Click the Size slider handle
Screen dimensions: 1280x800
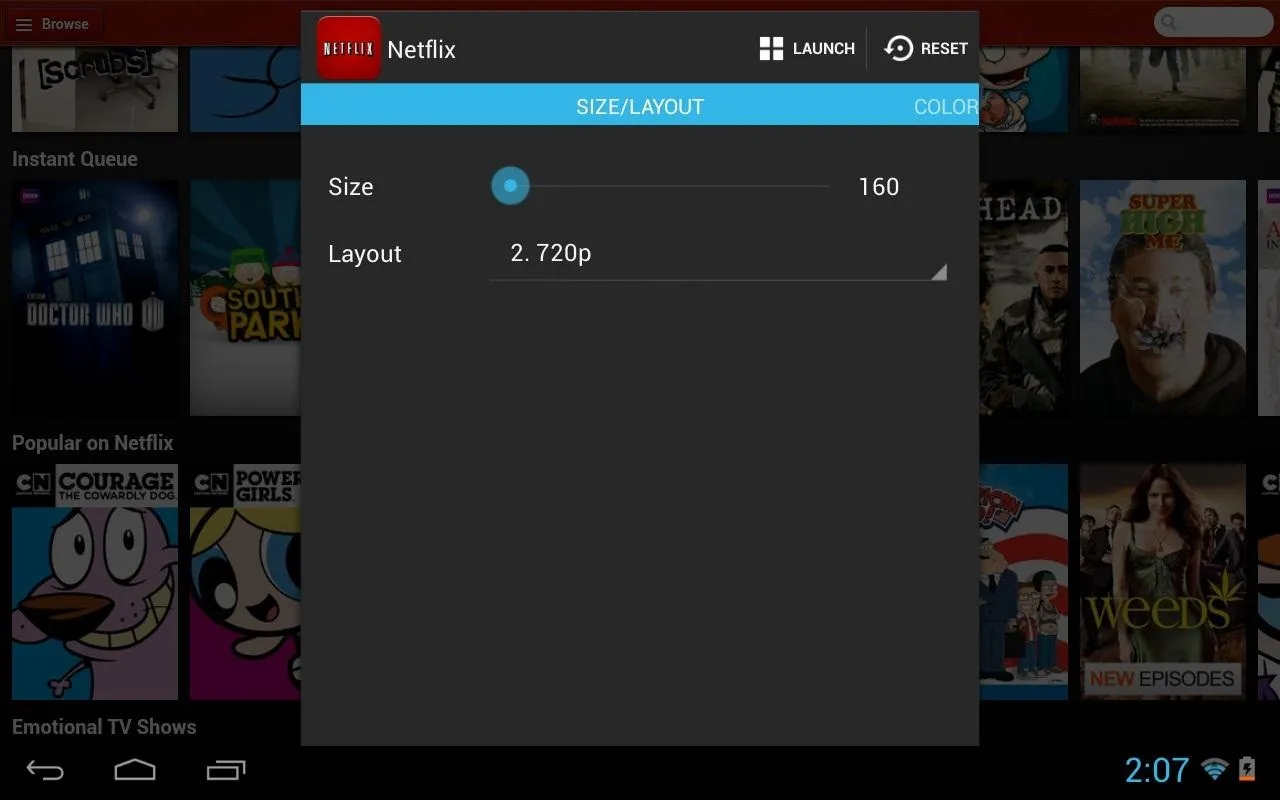510,186
